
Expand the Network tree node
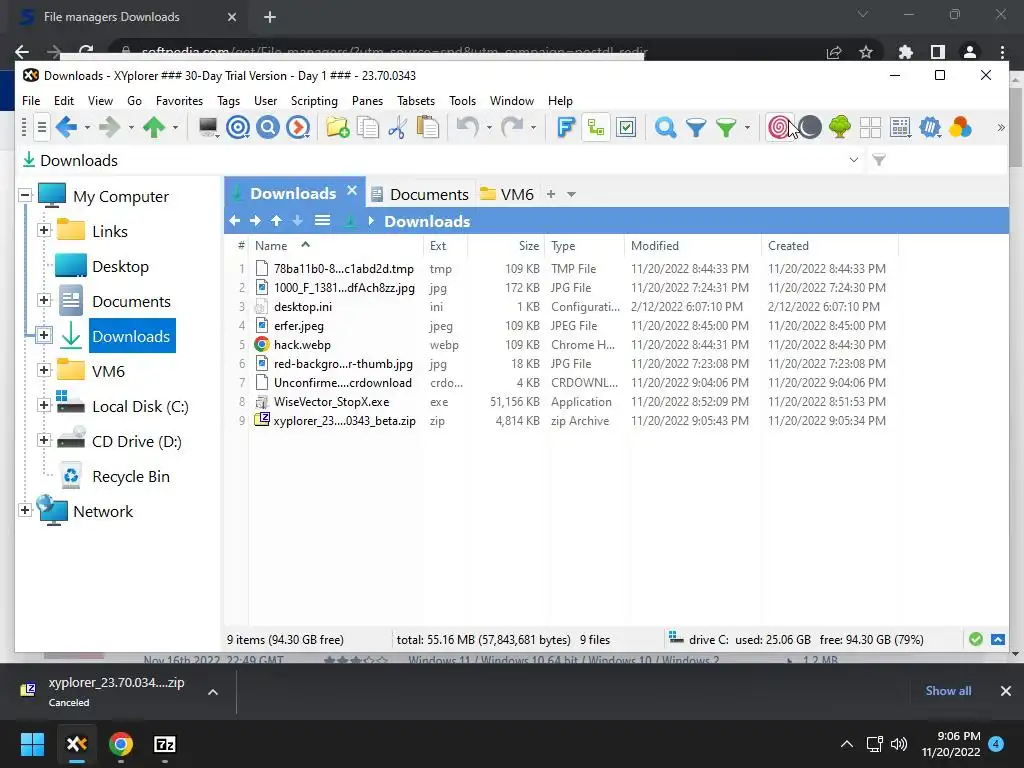(25, 510)
